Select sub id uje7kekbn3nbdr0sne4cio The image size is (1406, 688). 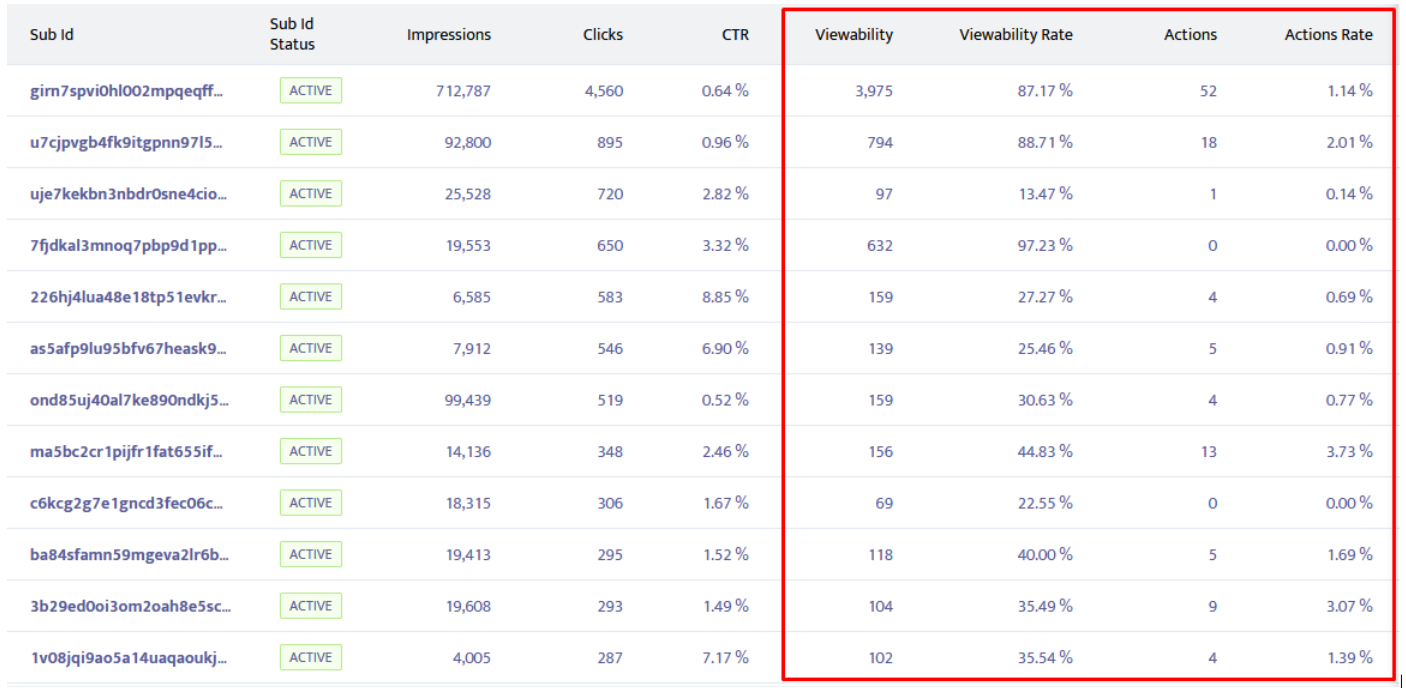coord(127,194)
